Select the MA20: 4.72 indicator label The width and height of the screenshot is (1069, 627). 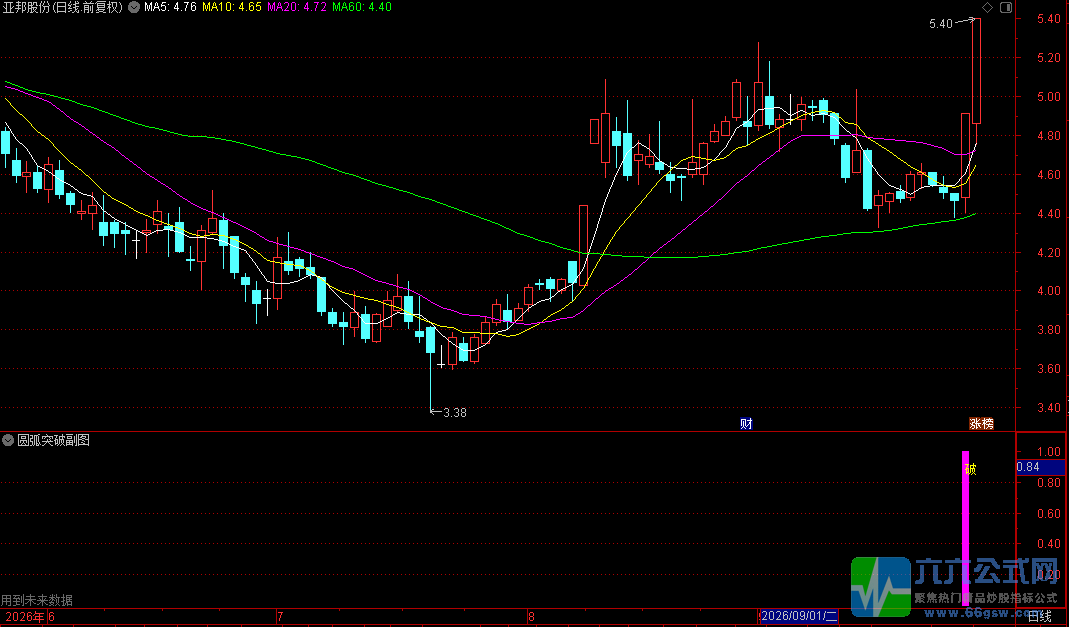(x=297, y=7)
